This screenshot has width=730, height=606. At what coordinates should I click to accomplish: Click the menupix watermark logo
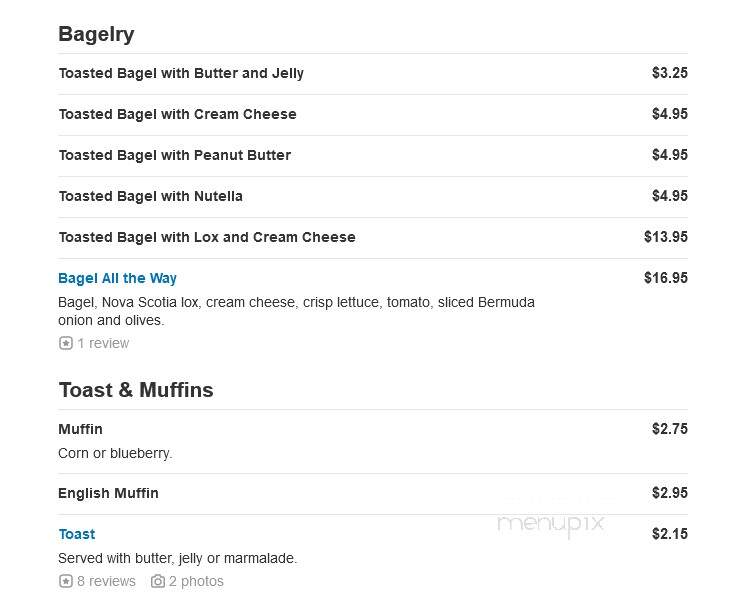pyautogui.click(x=551, y=524)
